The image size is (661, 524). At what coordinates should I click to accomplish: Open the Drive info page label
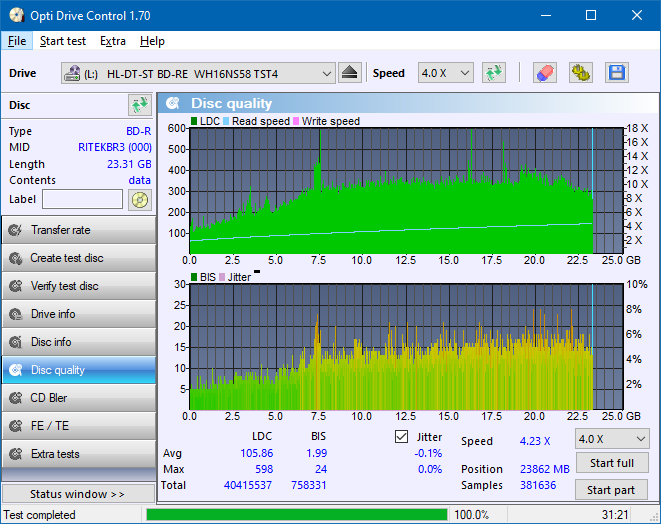tap(53, 314)
